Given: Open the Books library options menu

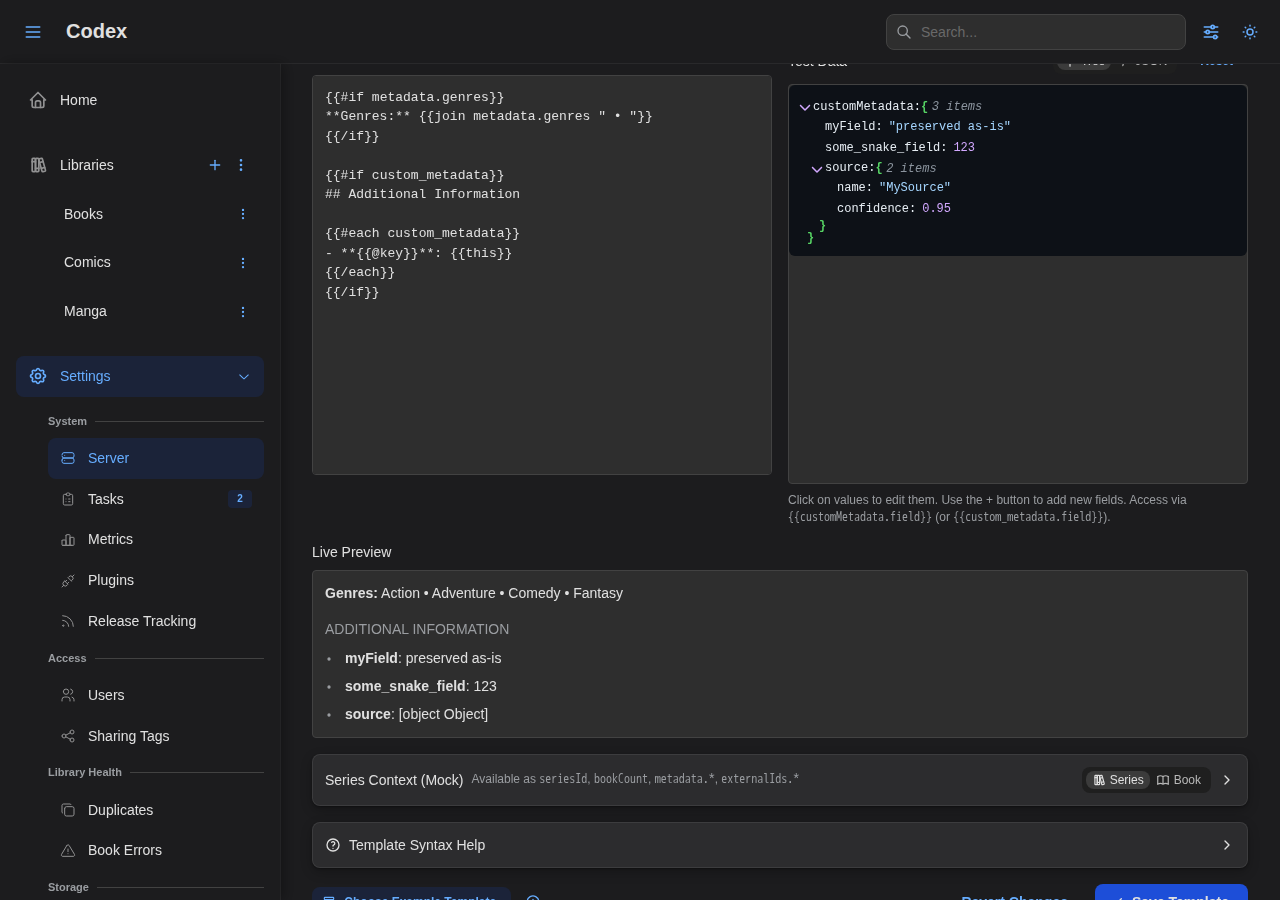Looking at the screenshot, I should 242,214.
